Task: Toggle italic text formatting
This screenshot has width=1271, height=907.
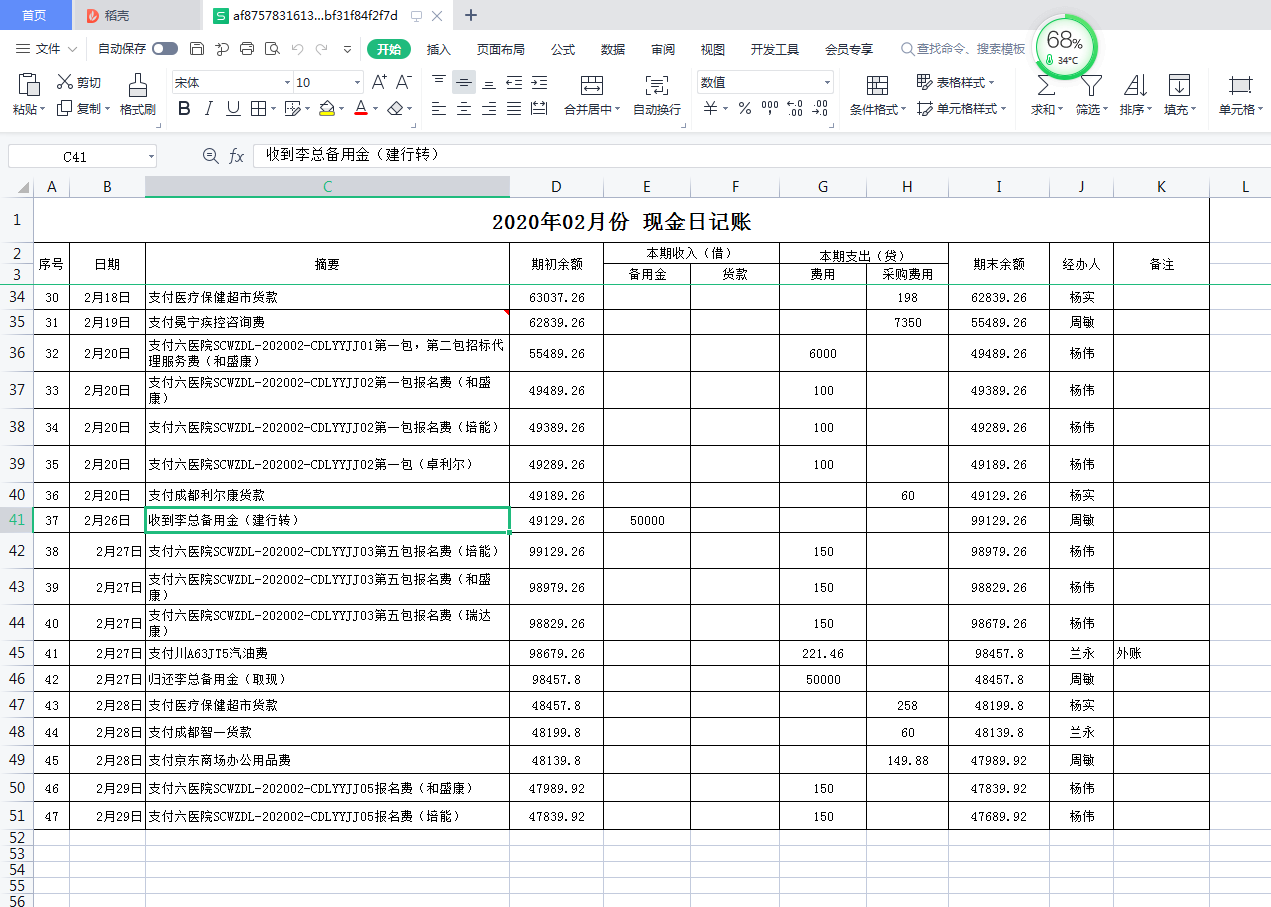Action: tap(209, 109)
